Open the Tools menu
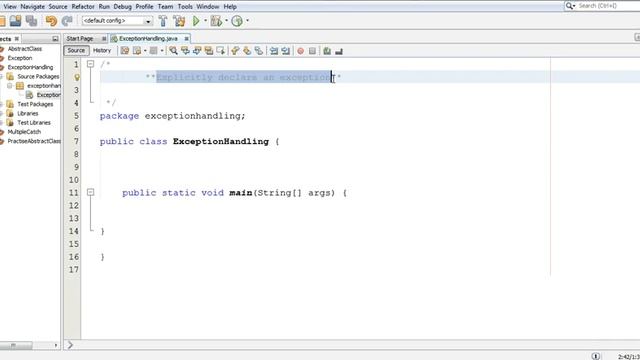The width and height of the screenshot is (640, 360). coord(185,7)
